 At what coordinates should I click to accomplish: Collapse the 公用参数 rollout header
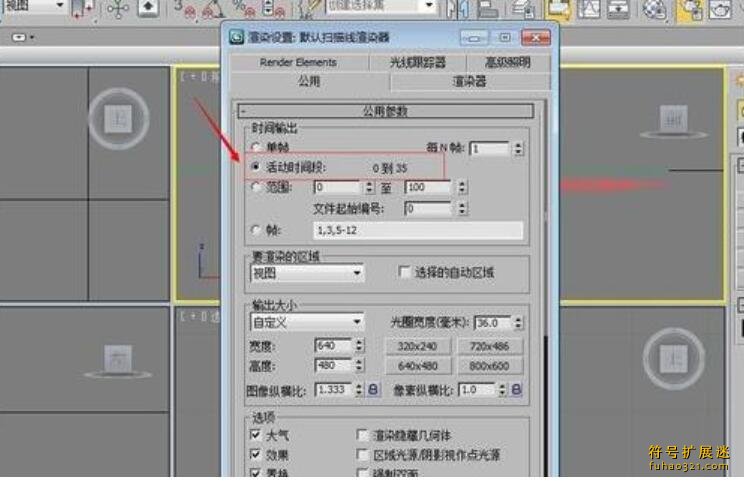click(385, 111)
